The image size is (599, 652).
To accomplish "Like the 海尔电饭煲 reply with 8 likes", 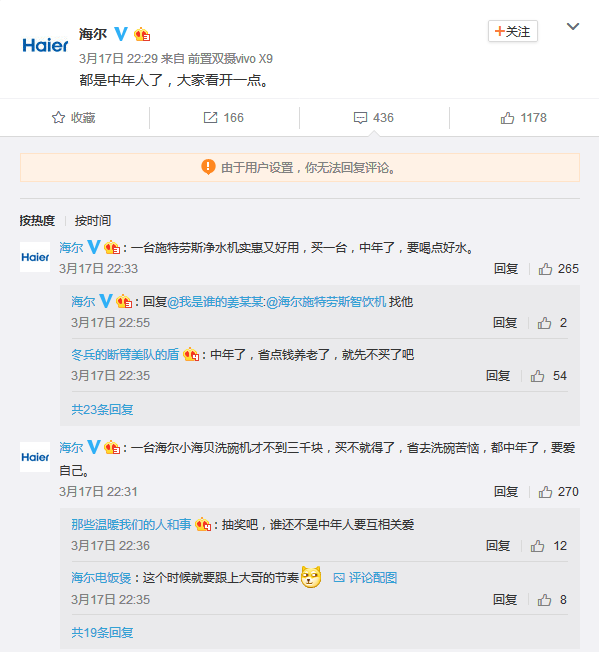I will pos(544,600).
